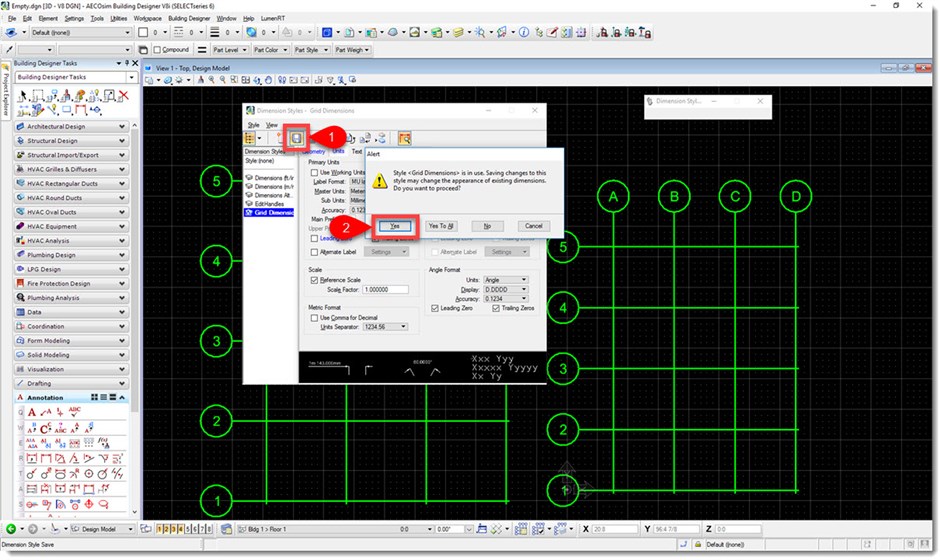Screen dimensions: 940x560
Task: Open the active level 'Default (none)' dropdown
Action: pos(80,32)
